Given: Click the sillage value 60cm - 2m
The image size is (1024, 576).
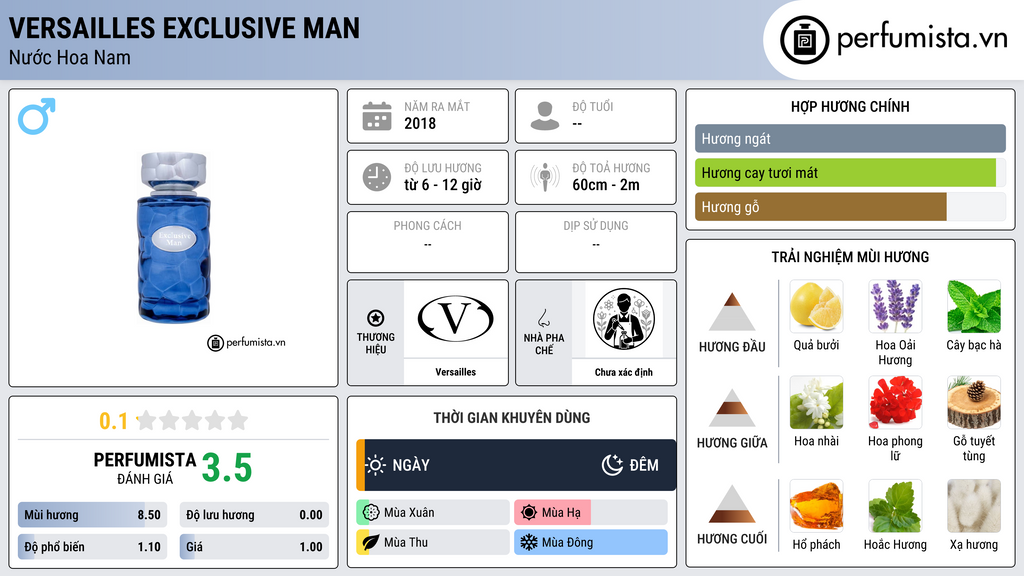Looking at the screenshot, I should click(606, 185).
